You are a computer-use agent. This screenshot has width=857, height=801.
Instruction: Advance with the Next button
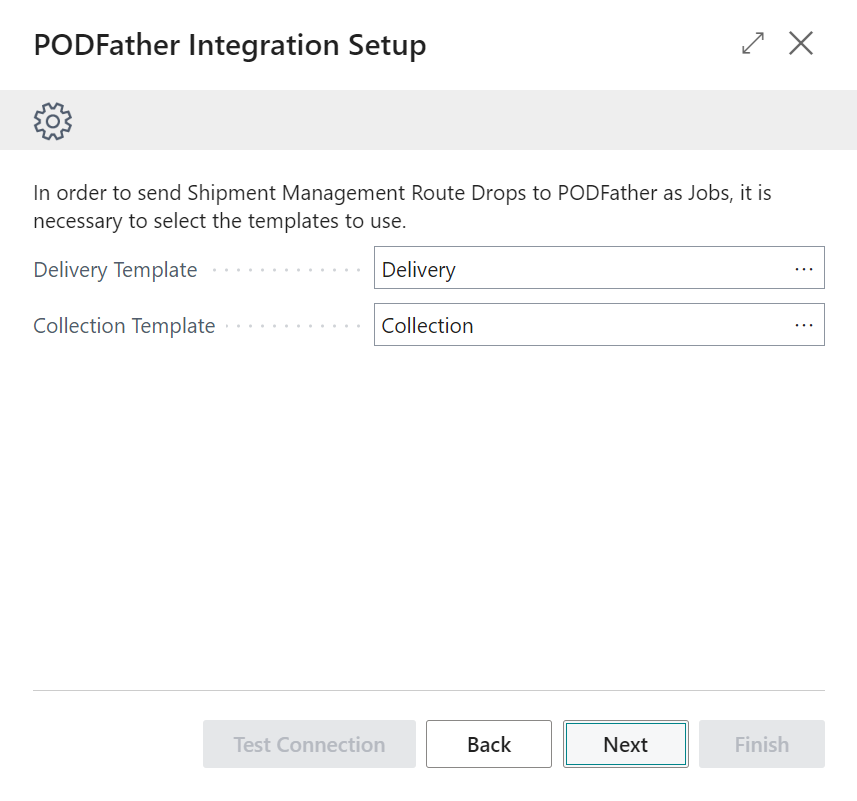(625, 744)
